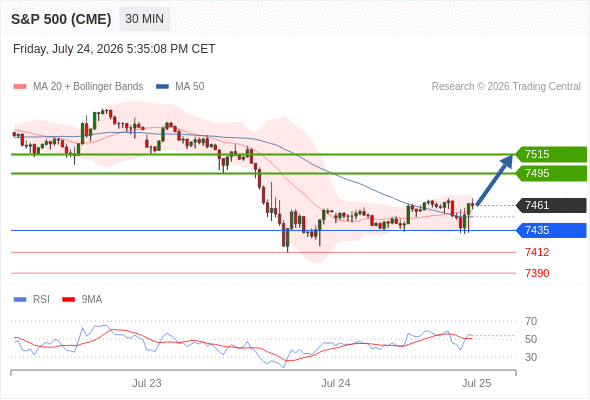Select the 7495 green resistance tag
590x400 pixels.
(x=551, y=173)
